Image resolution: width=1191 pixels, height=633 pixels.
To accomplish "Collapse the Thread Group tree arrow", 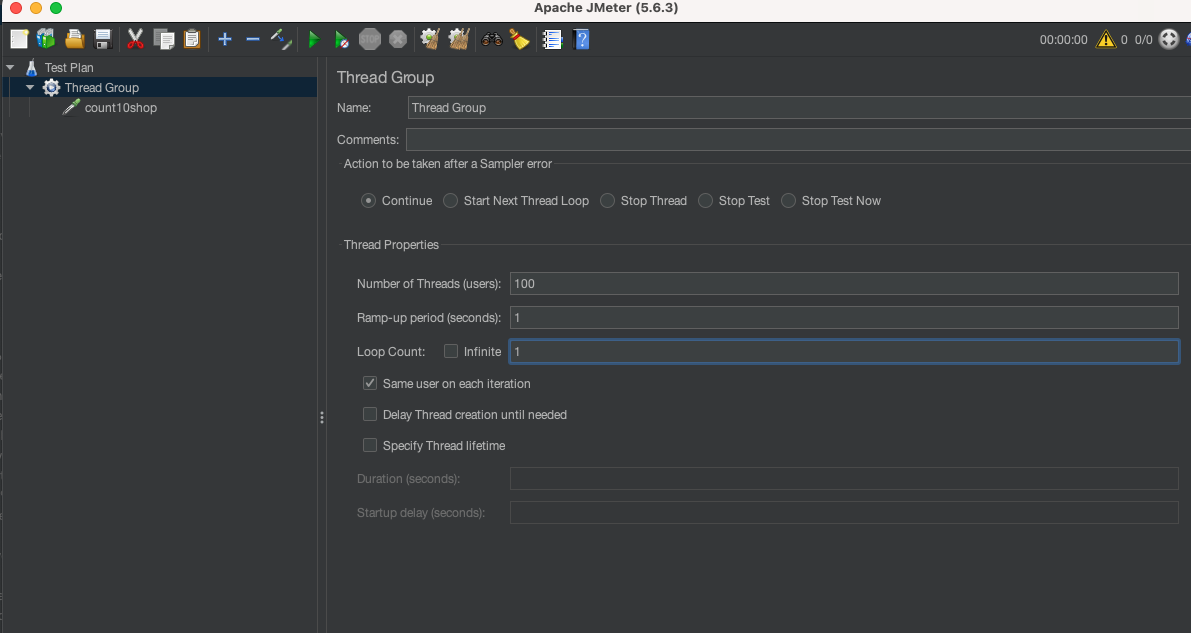I will (30, 87).
